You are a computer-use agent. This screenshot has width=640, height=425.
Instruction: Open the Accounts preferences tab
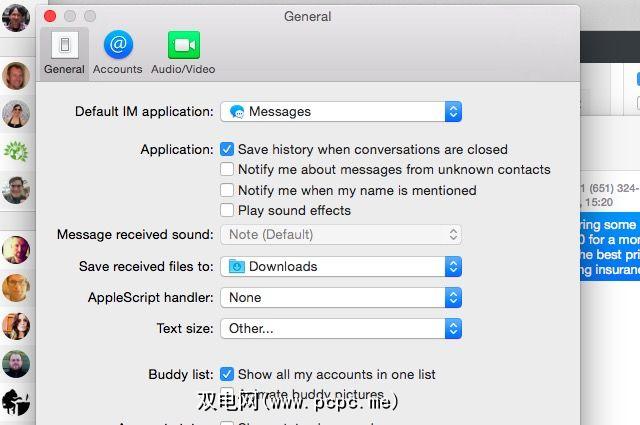[x=118, y=53]
